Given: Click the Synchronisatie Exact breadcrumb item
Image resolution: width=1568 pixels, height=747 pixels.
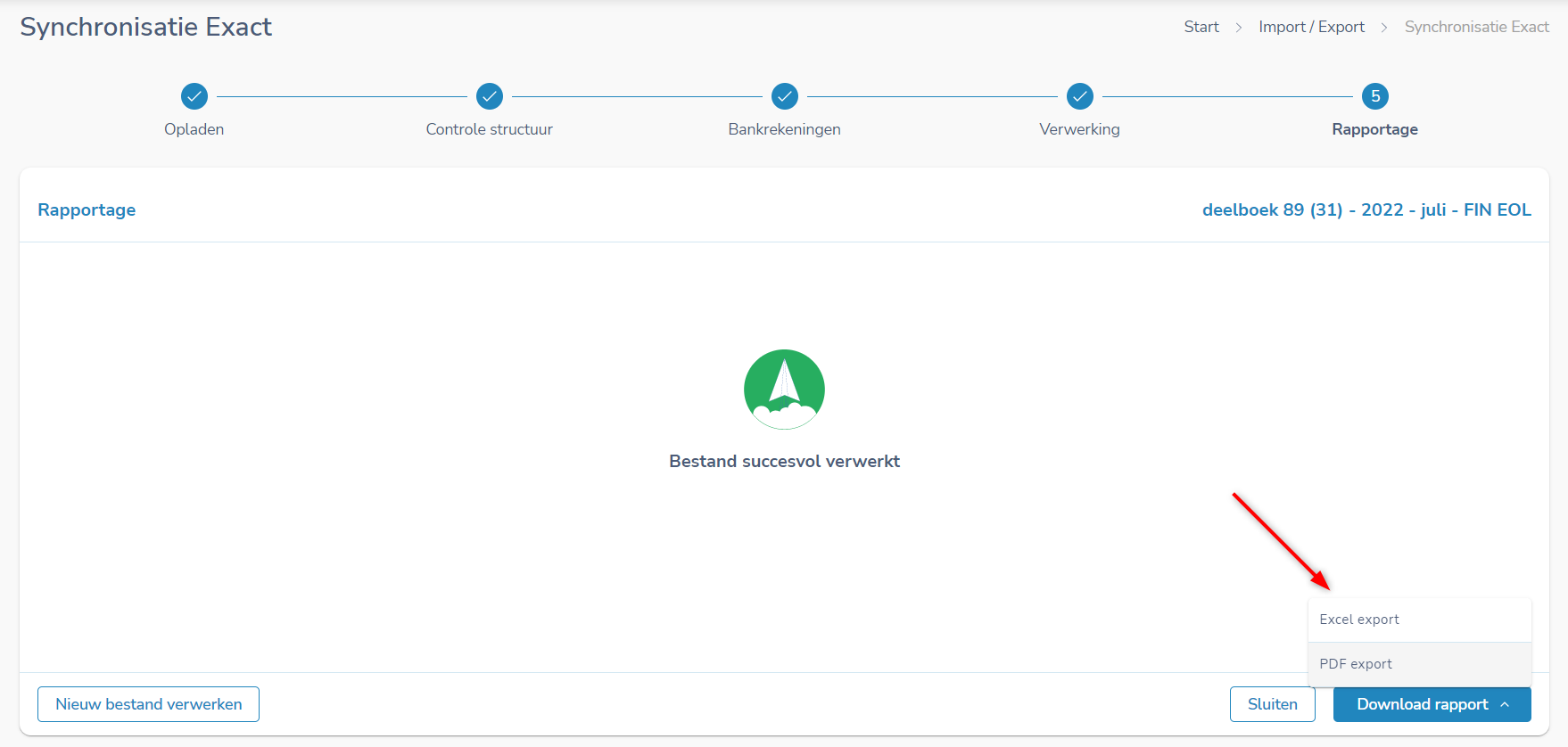Looking at the screenshot, I should coord(1476,27).
